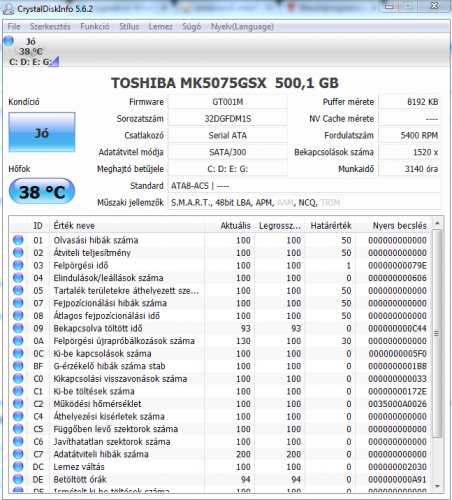Click the scrollbar down arrow in SMART list
The width and height of the screenshot is (452, 500).
[x=438, y=487]
